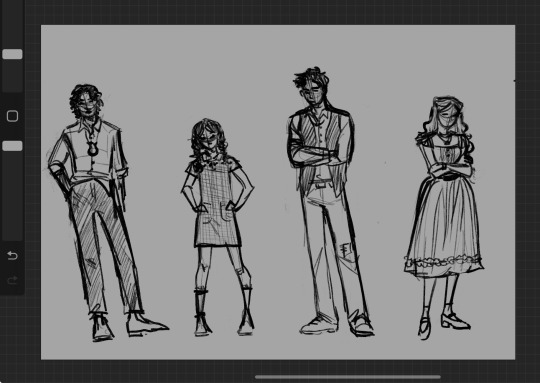This screenshot has height=383, width=540.
Task: Tap the greyed-out redo arrow
Action: (12, 280)
